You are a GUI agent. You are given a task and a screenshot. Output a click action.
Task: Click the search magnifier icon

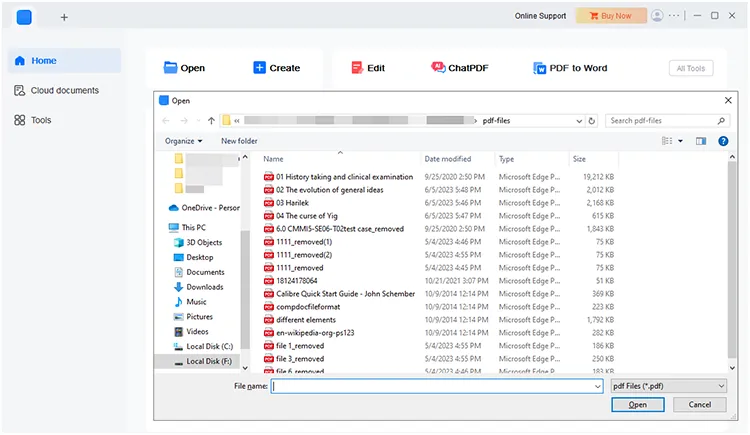tap(721, 121)
